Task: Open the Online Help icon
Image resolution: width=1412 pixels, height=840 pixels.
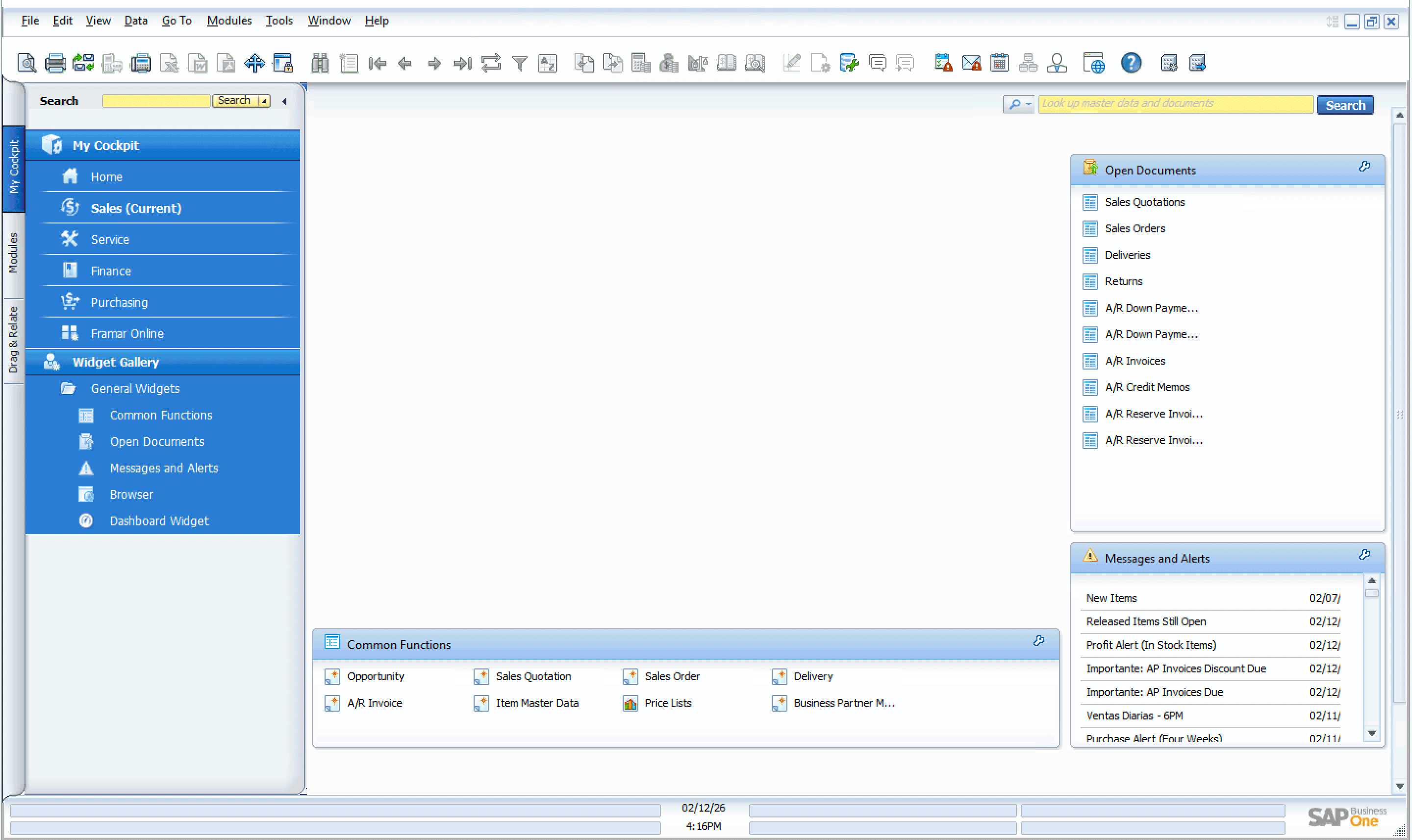Action: coord(1131,62)
